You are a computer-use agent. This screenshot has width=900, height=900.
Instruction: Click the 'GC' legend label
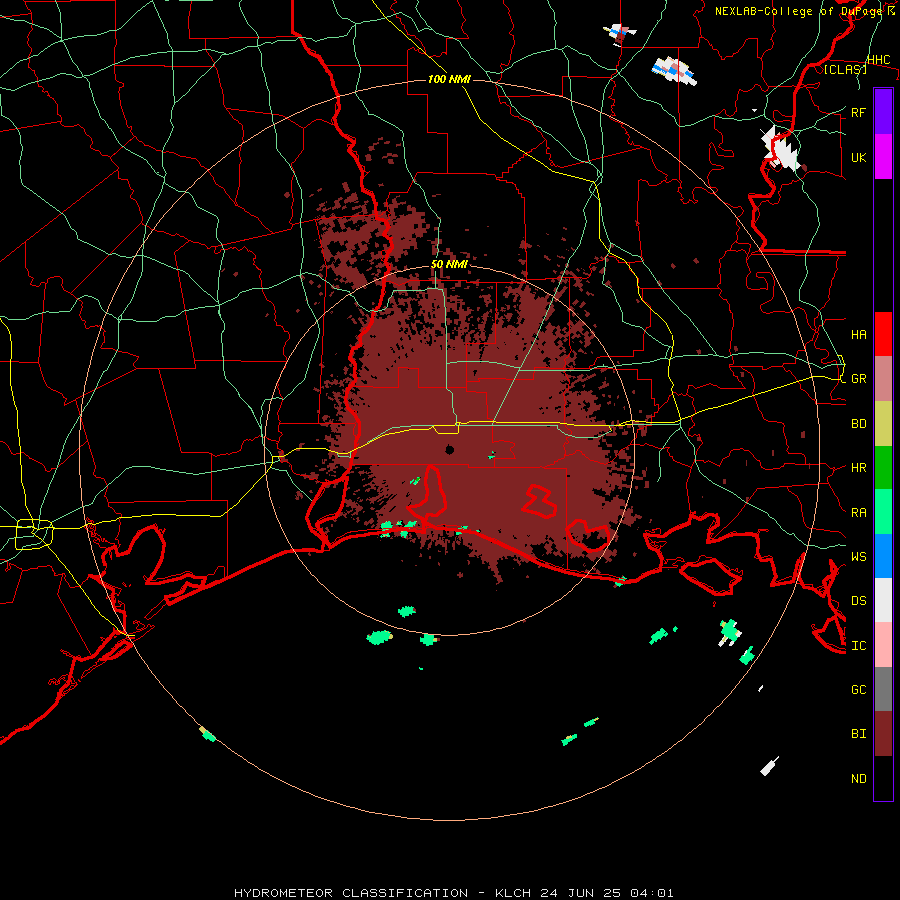click(x=858, y=689)
